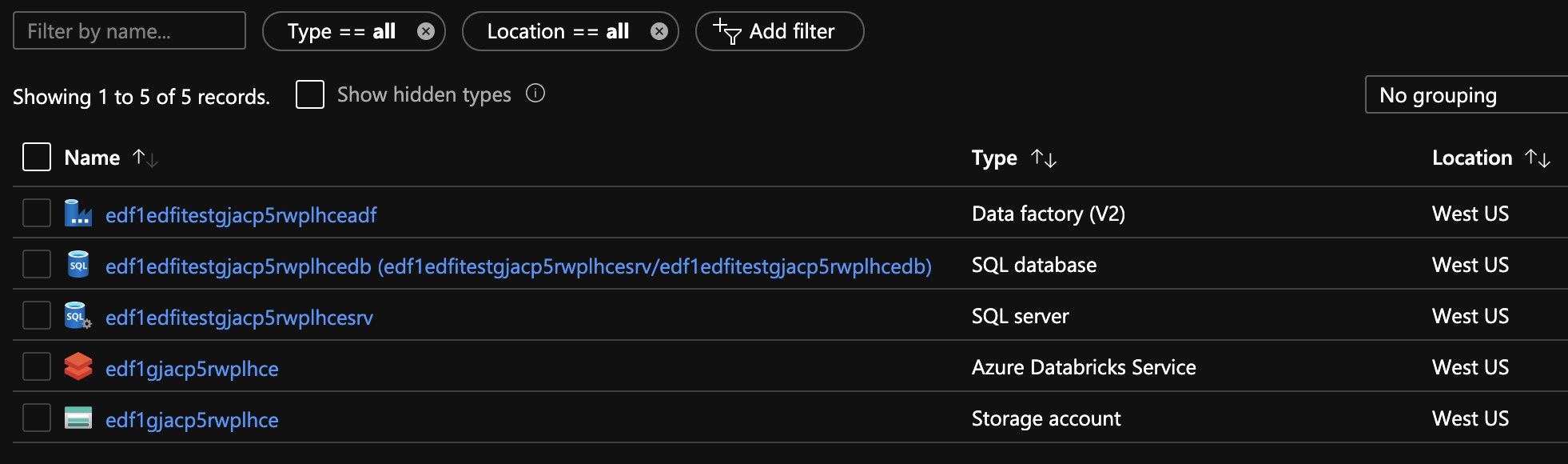Enable the Show hidden types checkbox

point(310,94)
